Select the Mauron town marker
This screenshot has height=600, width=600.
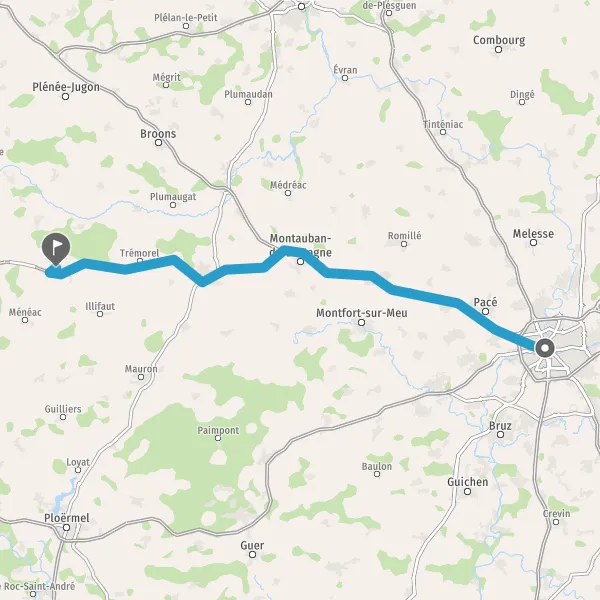[x=141, y=377]
